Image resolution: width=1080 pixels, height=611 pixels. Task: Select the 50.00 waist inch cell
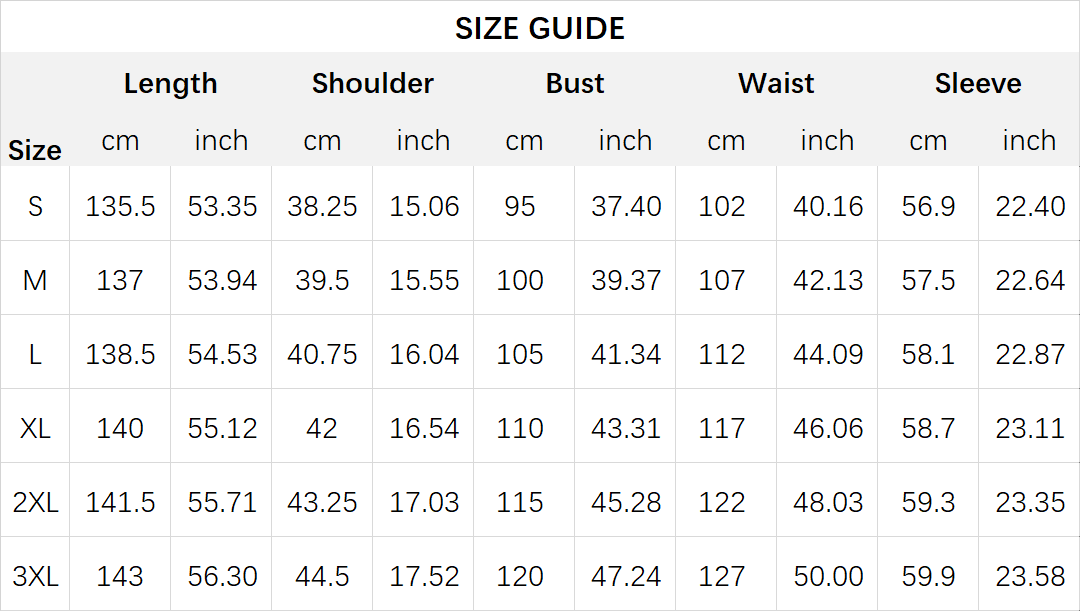coord(827,577)
